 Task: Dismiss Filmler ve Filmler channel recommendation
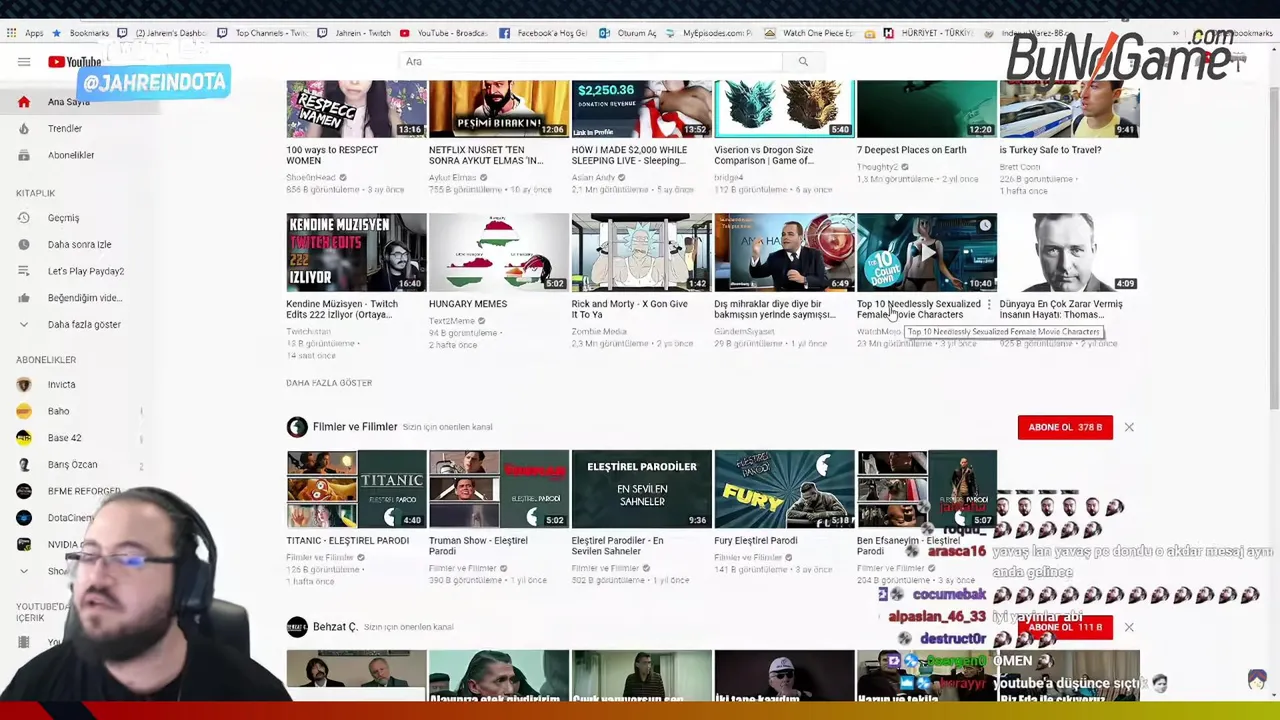(x=1129, y=427)
